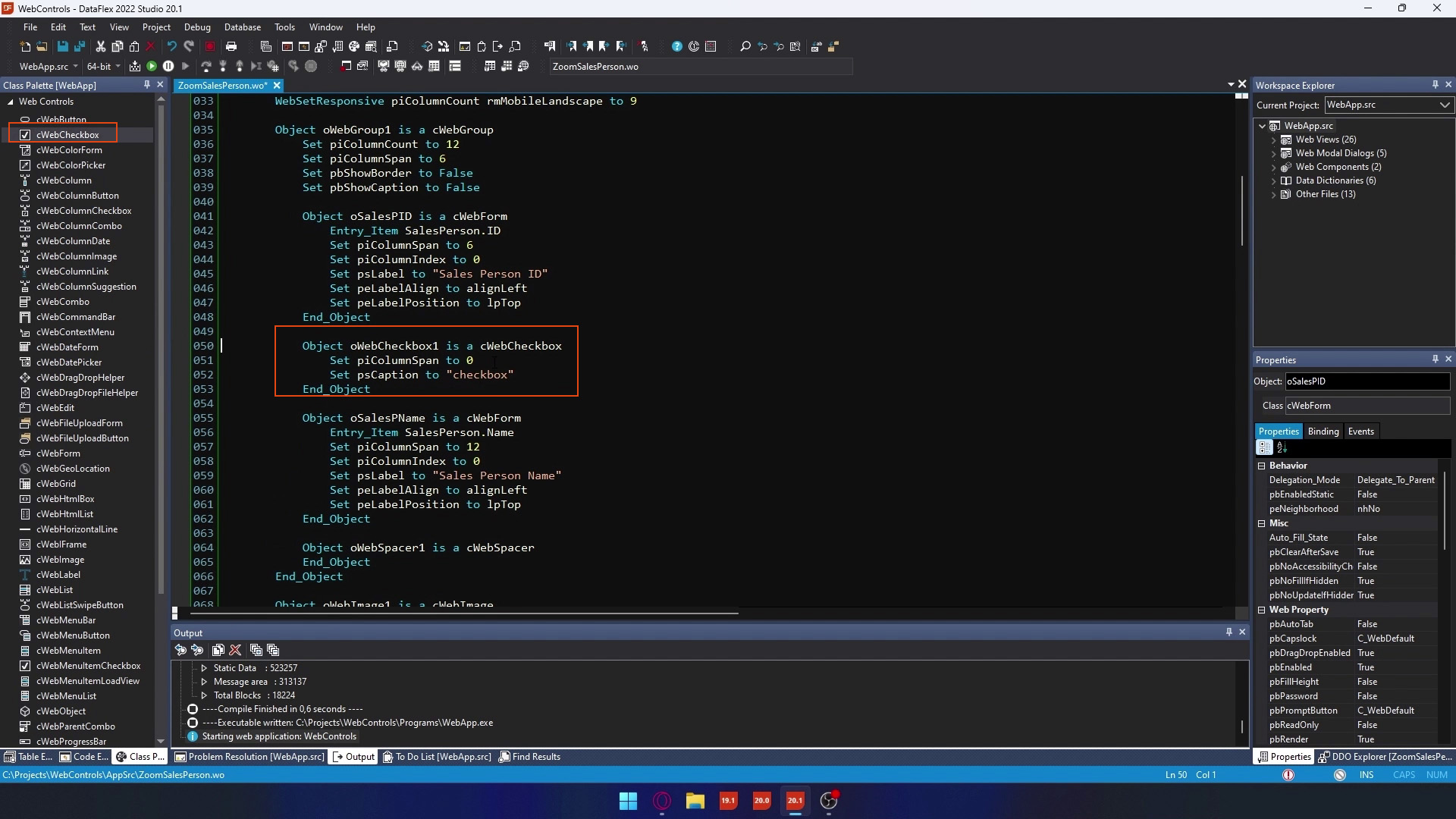Copy Output pane contents icon
Screen dimensions: 1456x819
click(x=218, y=650)
